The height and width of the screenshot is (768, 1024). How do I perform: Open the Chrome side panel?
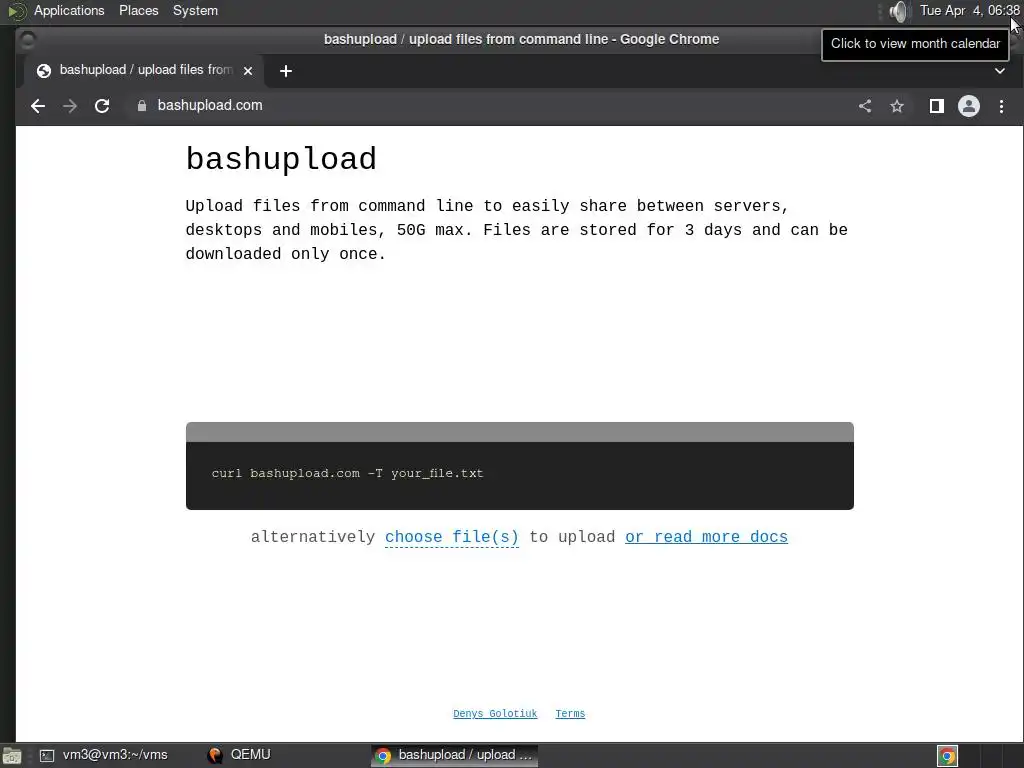(936, 106)
